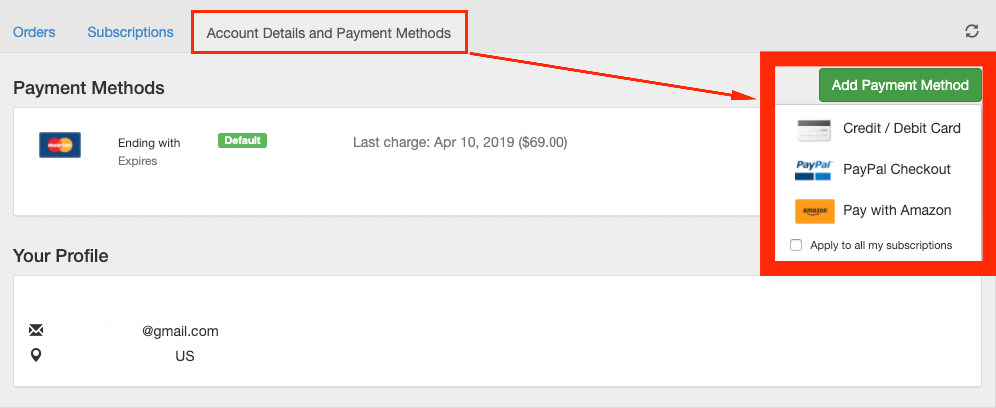Click the gmail.com email address

180,331
